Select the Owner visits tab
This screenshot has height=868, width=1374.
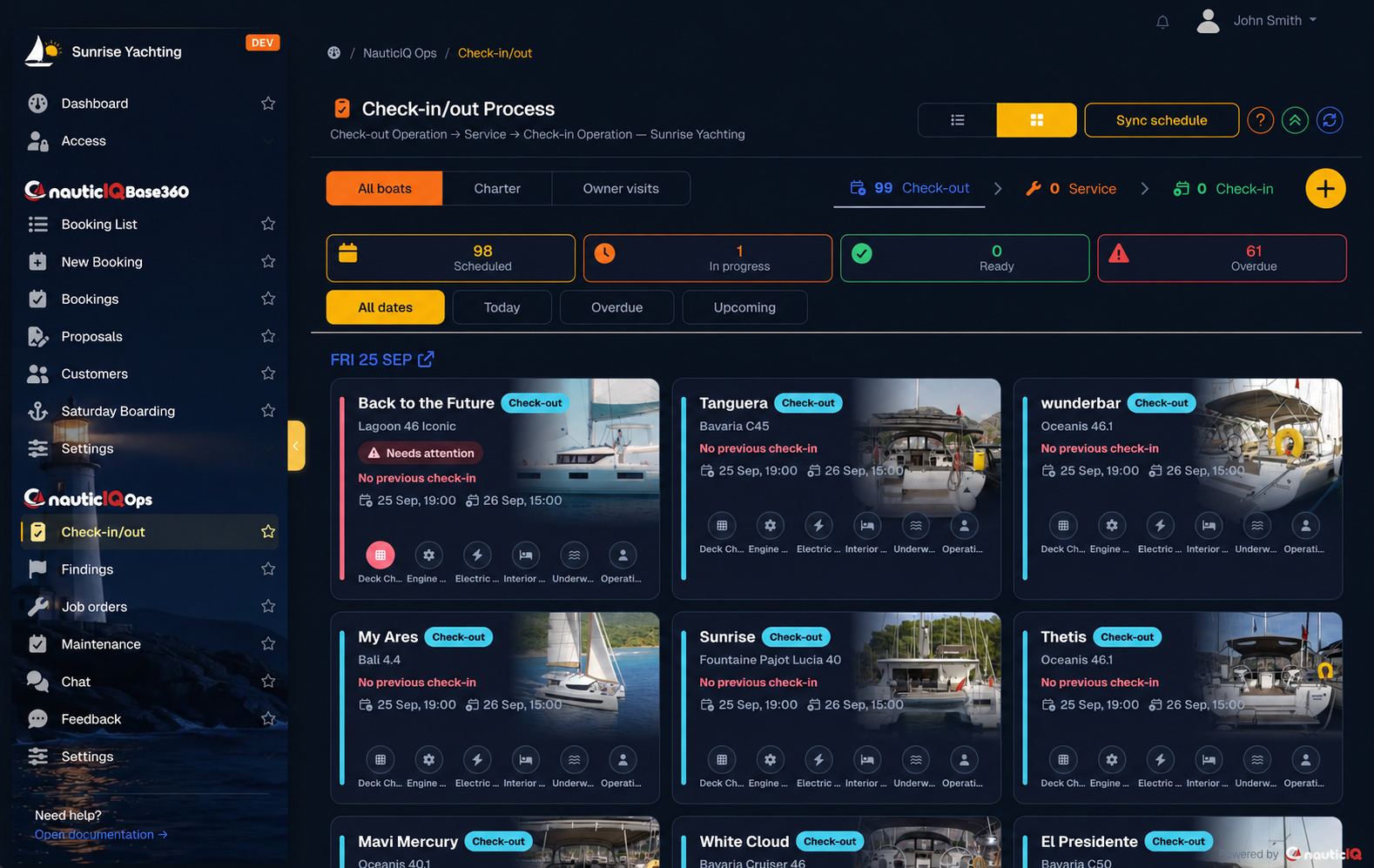pyautogui.click(x=621, y=189)
